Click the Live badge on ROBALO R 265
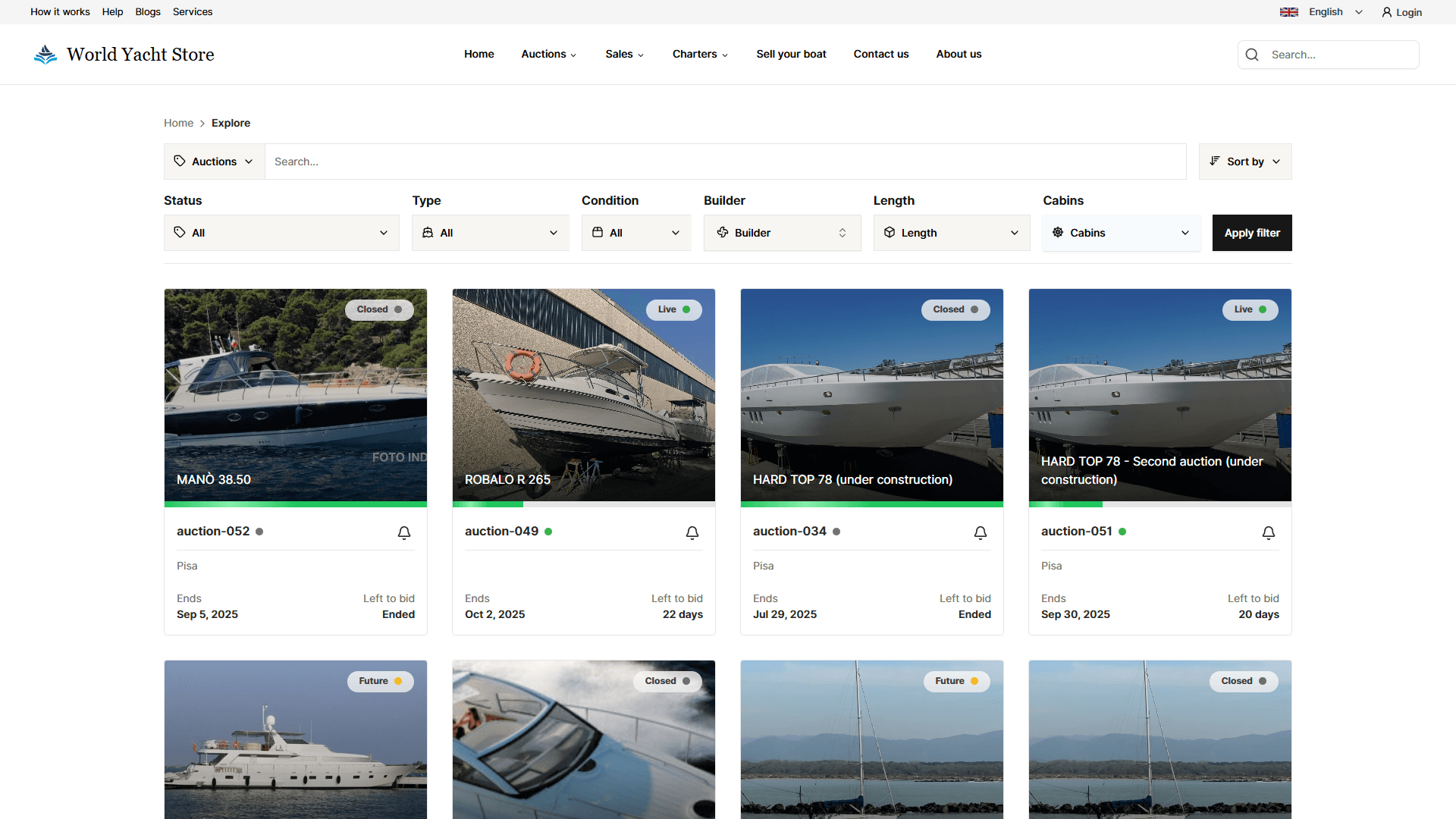 pyautogui.click(x=674, y=309)
